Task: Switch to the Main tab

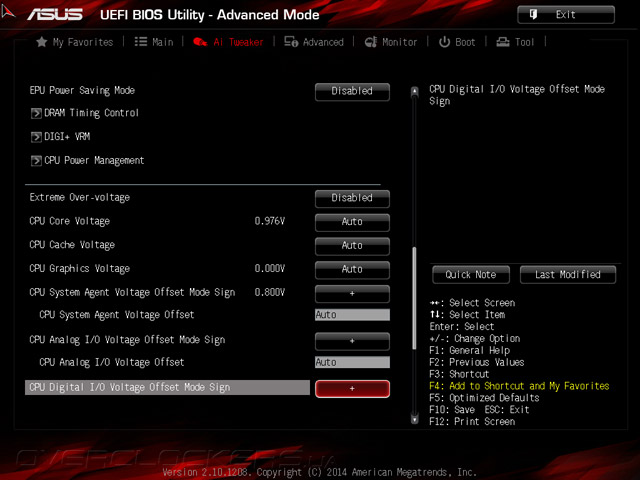Action: [154, 42]
